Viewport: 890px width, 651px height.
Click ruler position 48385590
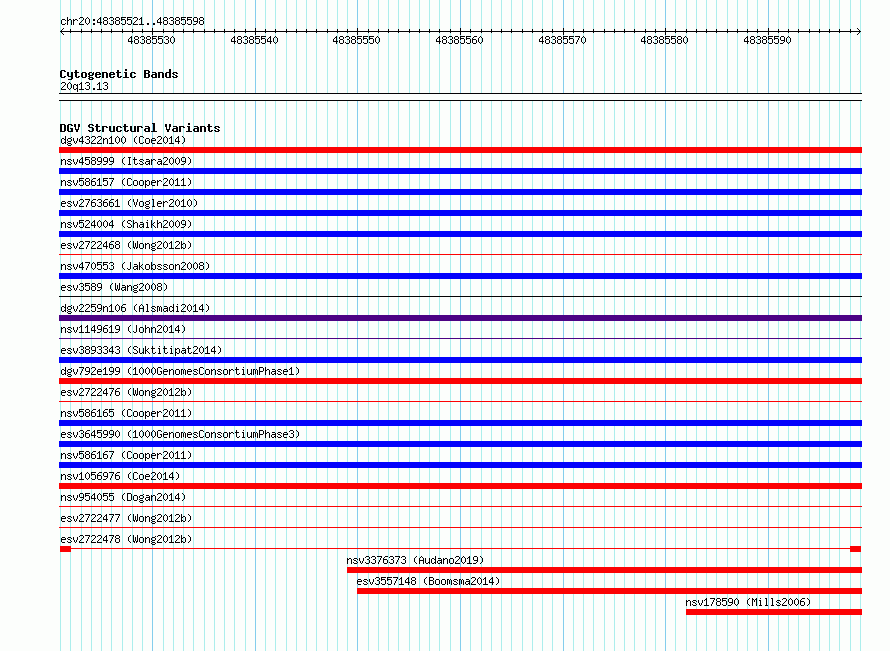pos(767,40)
